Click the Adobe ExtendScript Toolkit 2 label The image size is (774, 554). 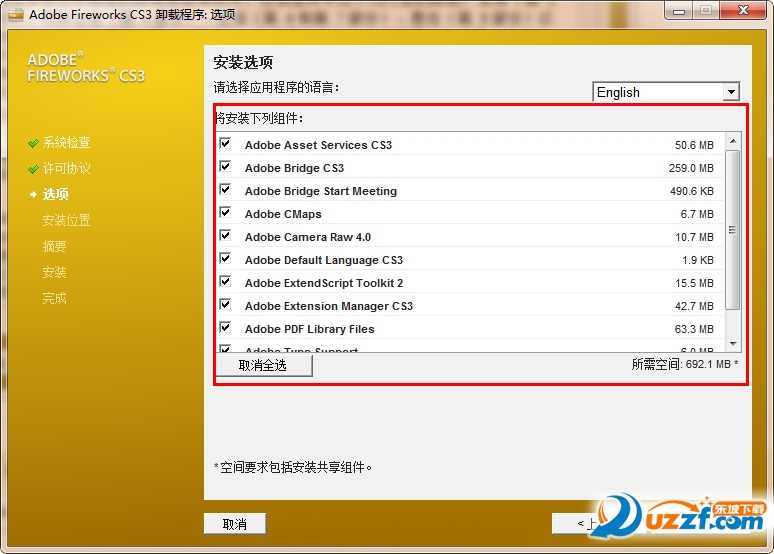coord(324,283)
